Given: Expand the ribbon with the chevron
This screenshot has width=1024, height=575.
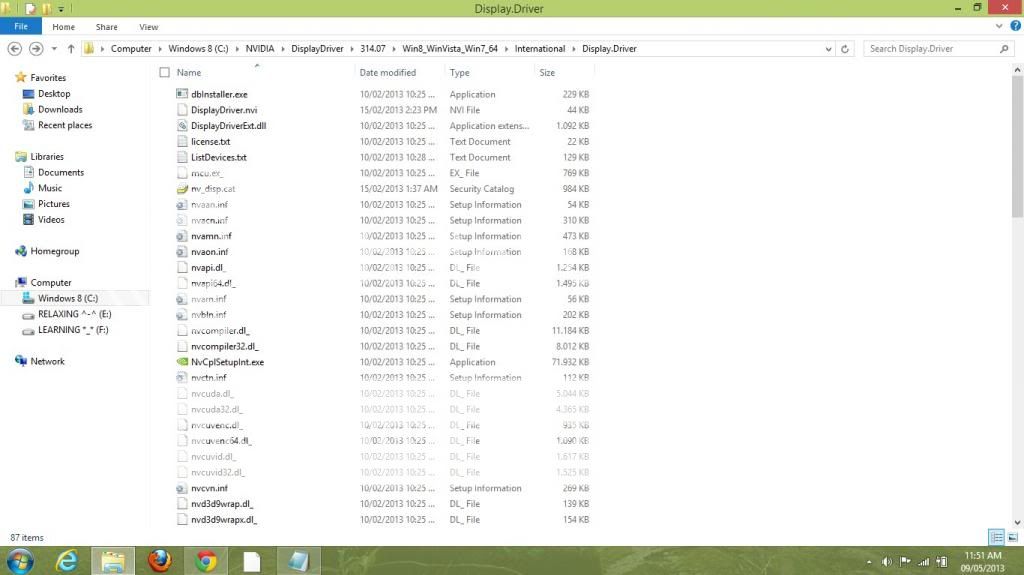Looking at the screenshot, I should click(999, 26).
